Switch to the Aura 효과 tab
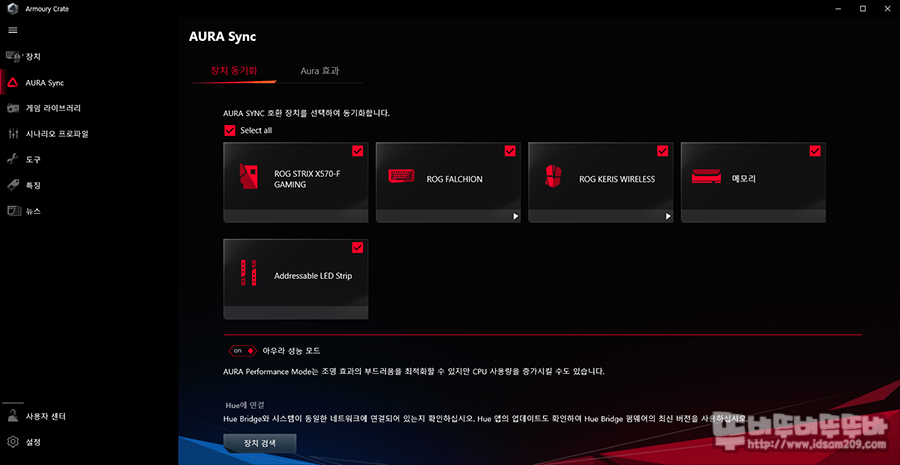Screen dimensions: 900x465 (x=320, y=71)
